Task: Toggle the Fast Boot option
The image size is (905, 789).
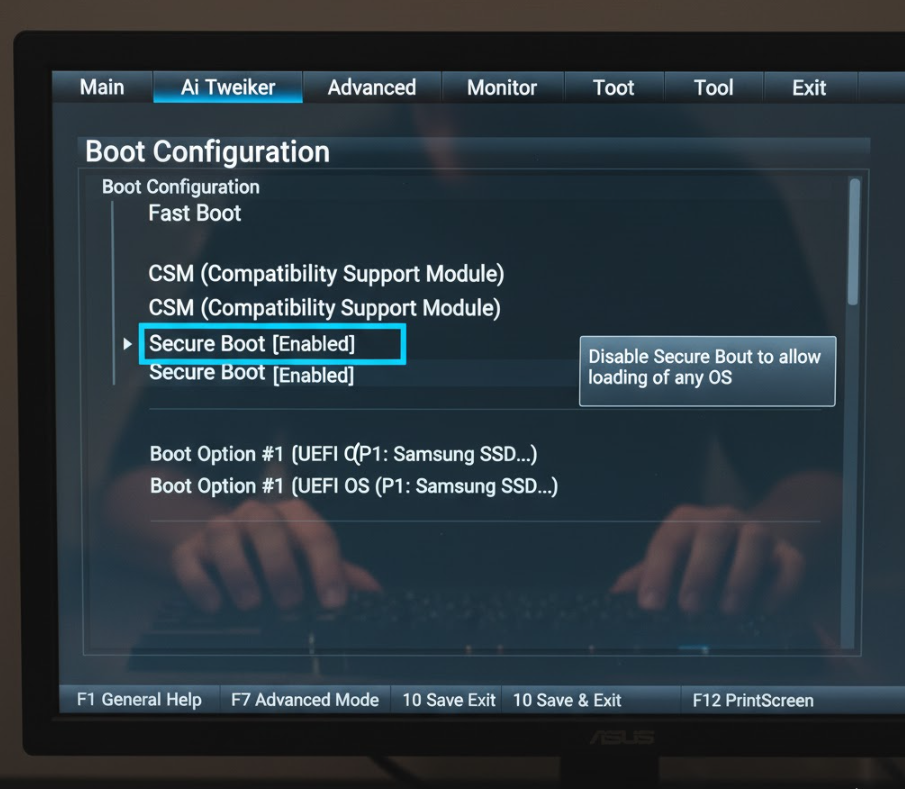Action: coord(195,213)
